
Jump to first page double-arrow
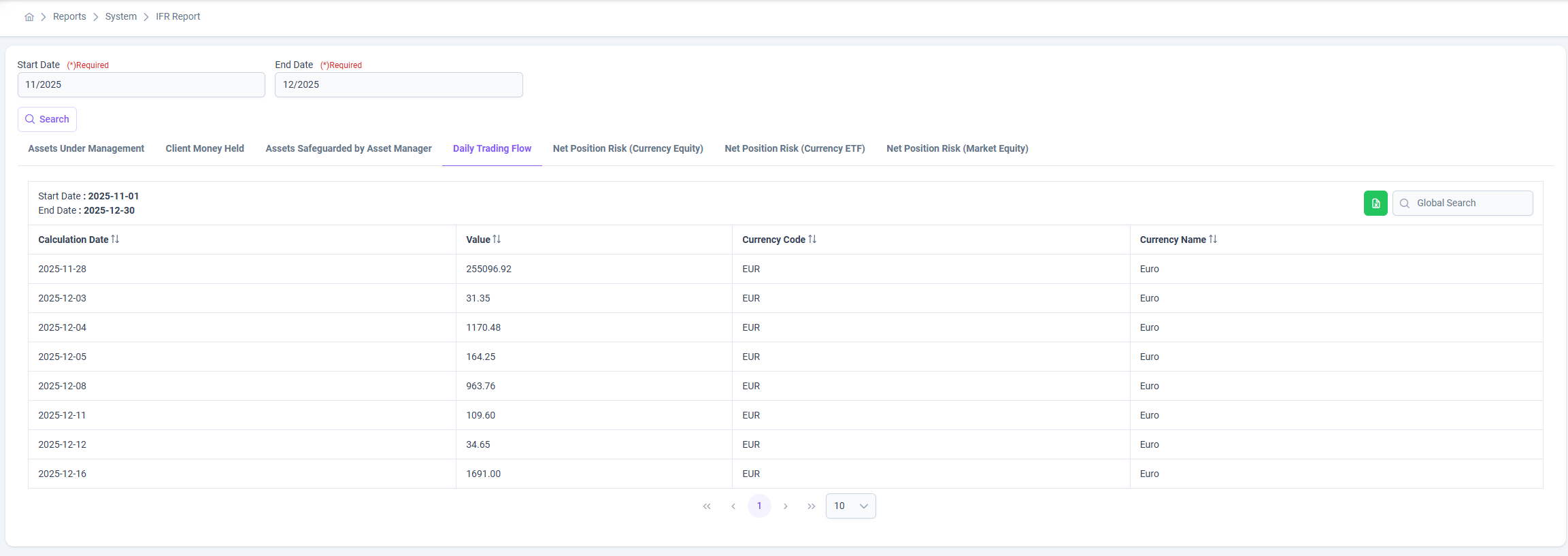[707, 506]
